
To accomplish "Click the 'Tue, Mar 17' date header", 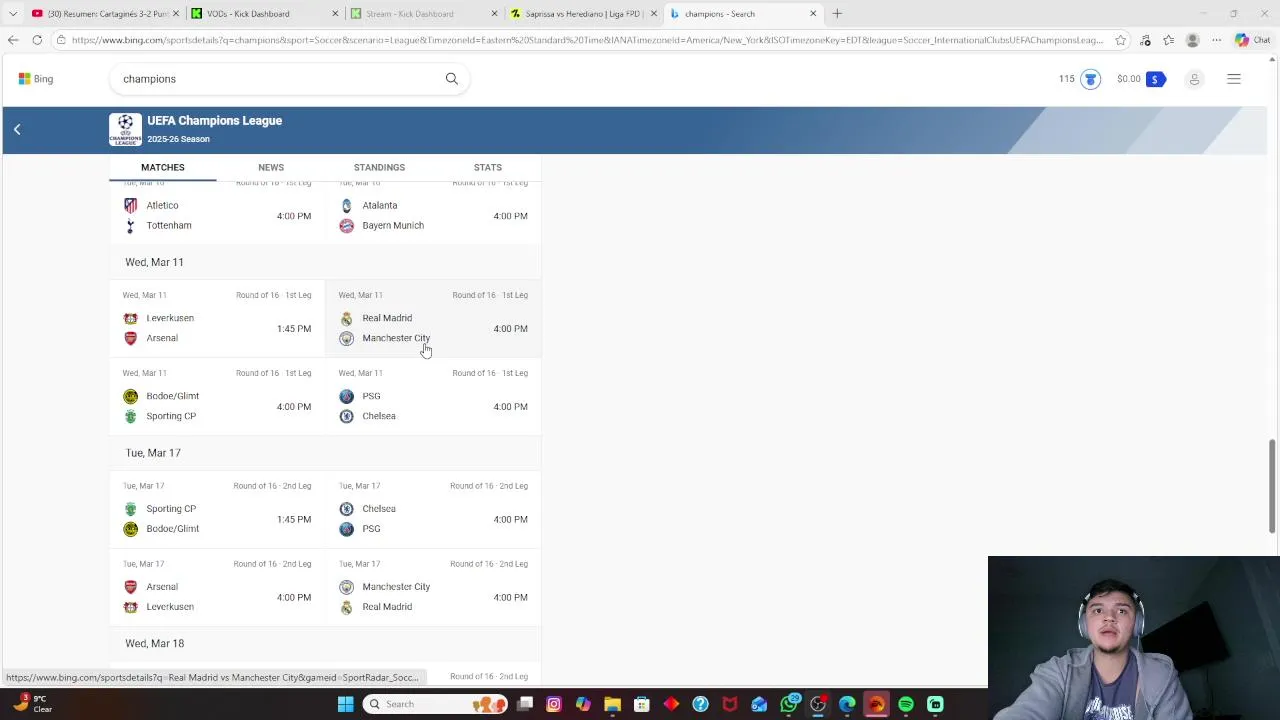I will tap(153, 453).
